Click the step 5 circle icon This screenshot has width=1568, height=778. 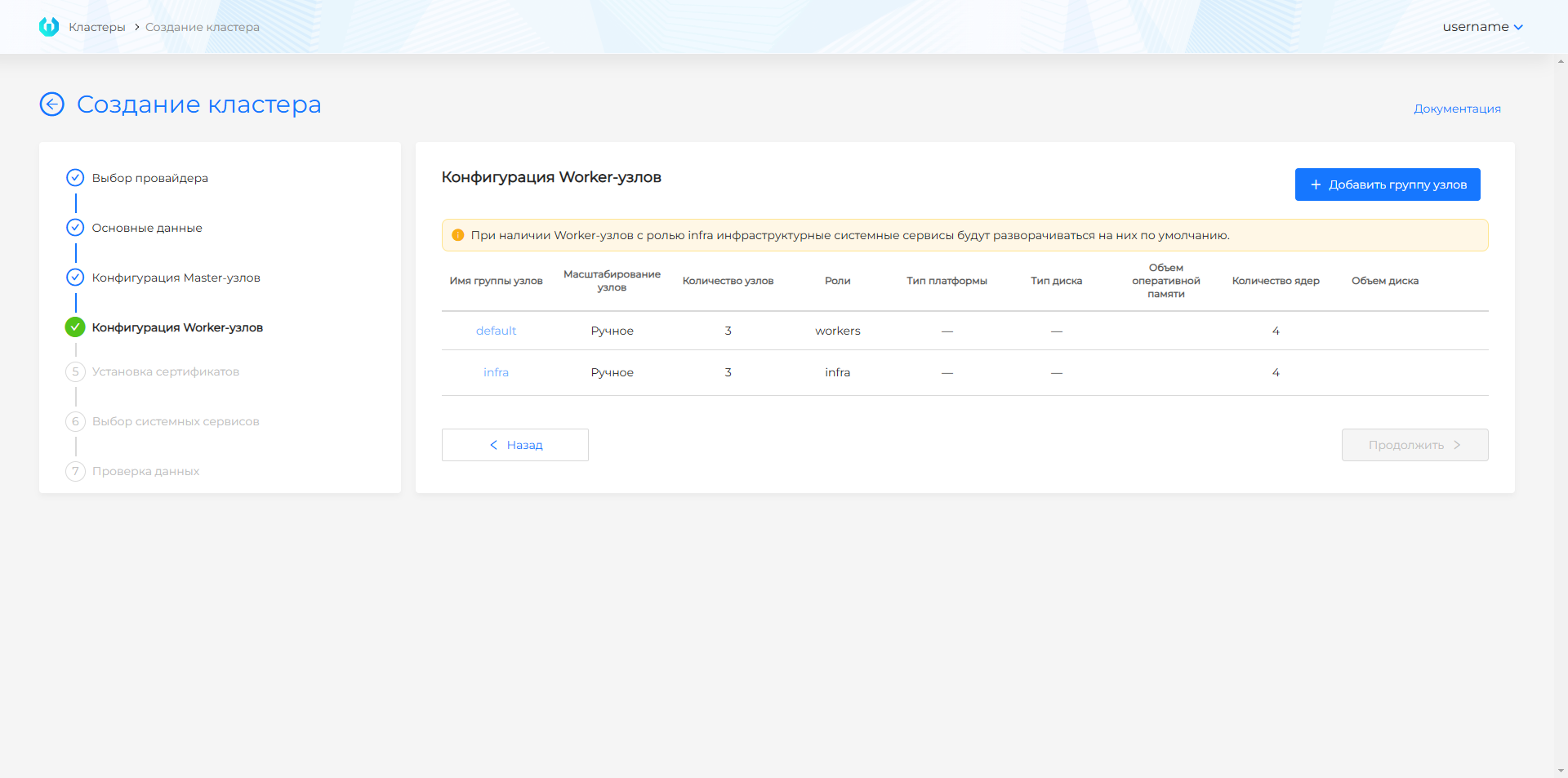click(x=75, y=372)
